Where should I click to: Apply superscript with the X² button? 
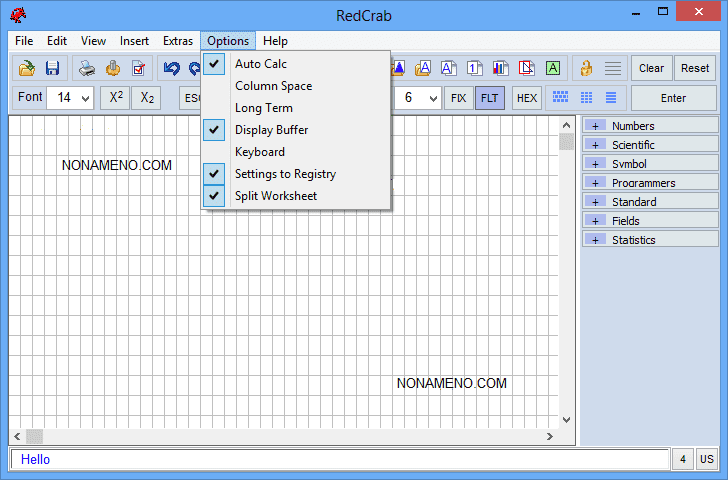pyautogui.click(x=116, y=98)
